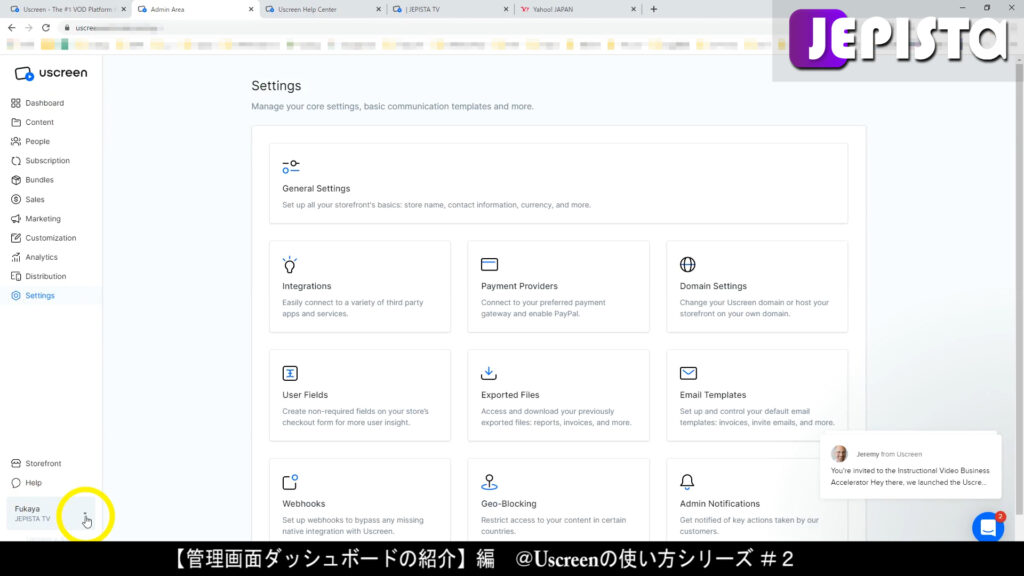Image resolution: width=1024 pixels, height=576 pixels.
Task: Click the Uscreen logo
Action: coord(51,73)
